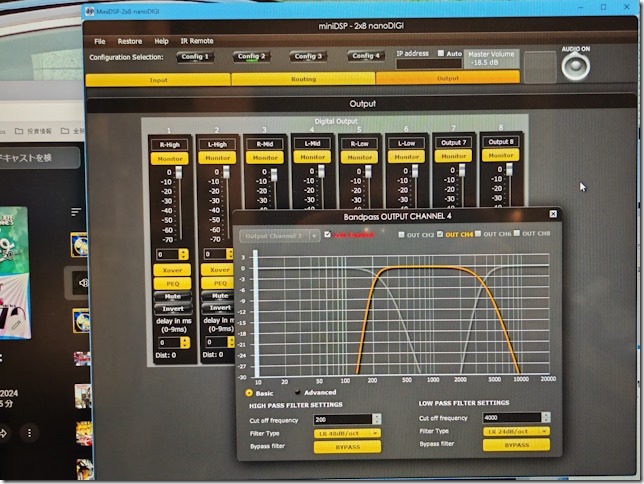
Task: Open PEQ for R-High channel
Action: (172, 283)
